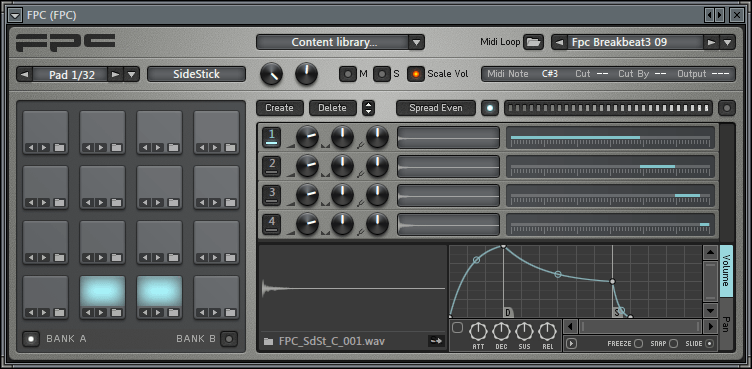
Task: Toggle envelope enable checkbox left of ATT
Action: (x=458, y=328)
